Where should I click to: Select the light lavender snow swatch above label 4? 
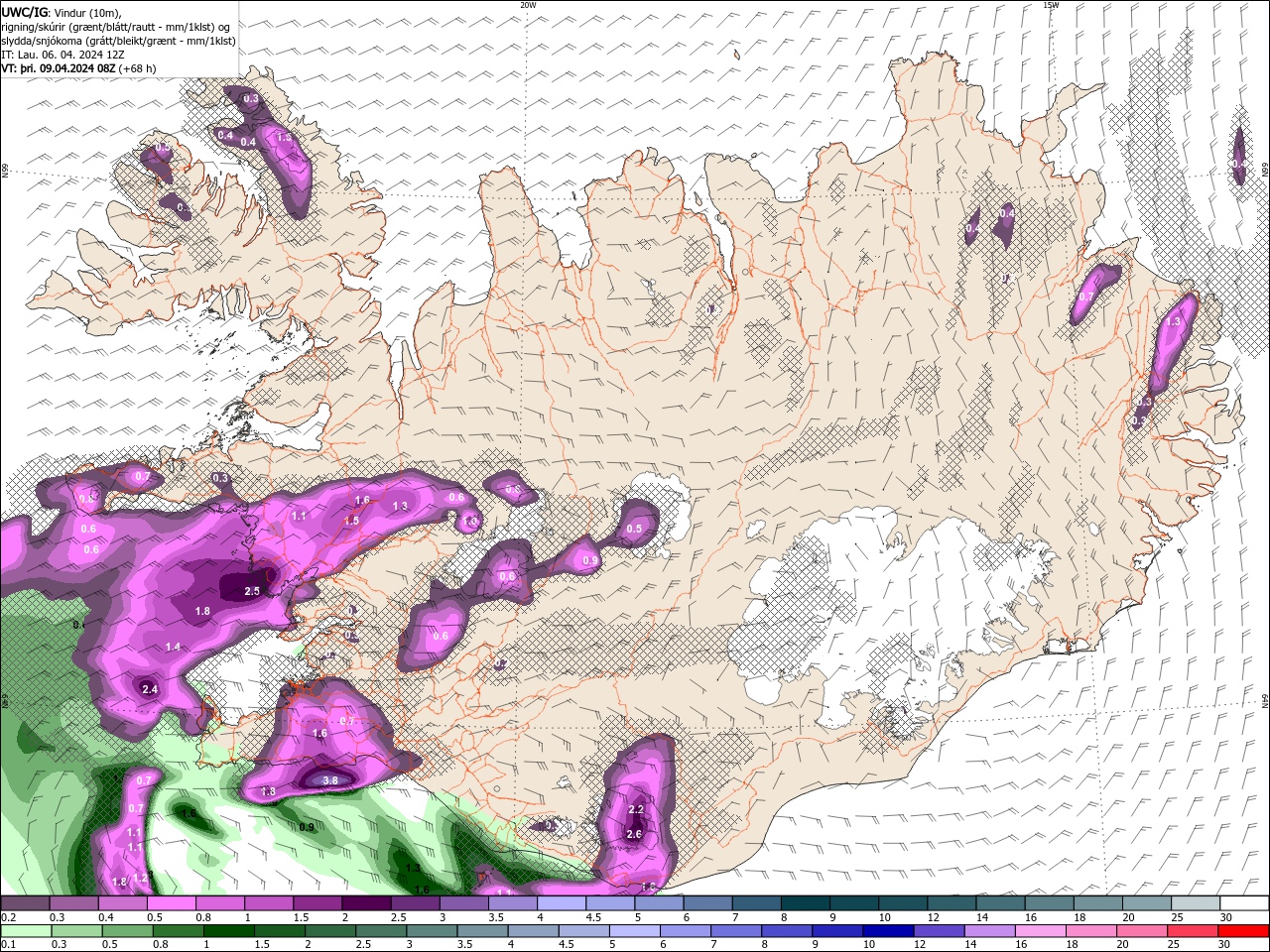click(x=562, y=903)
